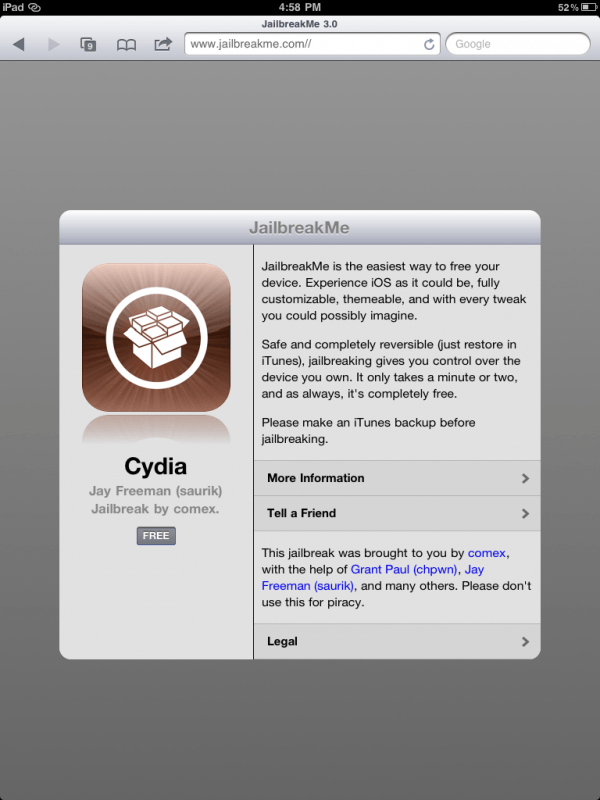The height and width of the screenshot is (800, 600).
Task: Reload the page with refresh icon
Action: pyautogui.click(x=429, y=44)
